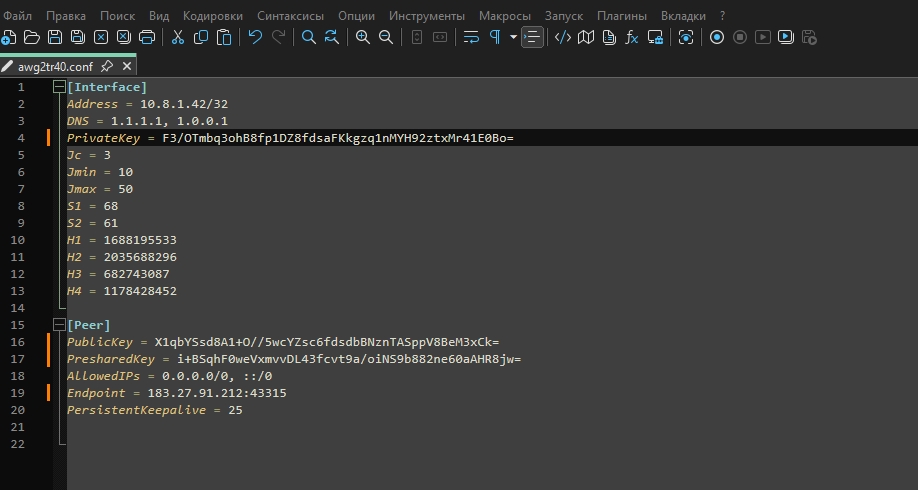Zoom in using the plus magnifier icon
This screenshot has height=490, width=918.
tap(362, 38)
